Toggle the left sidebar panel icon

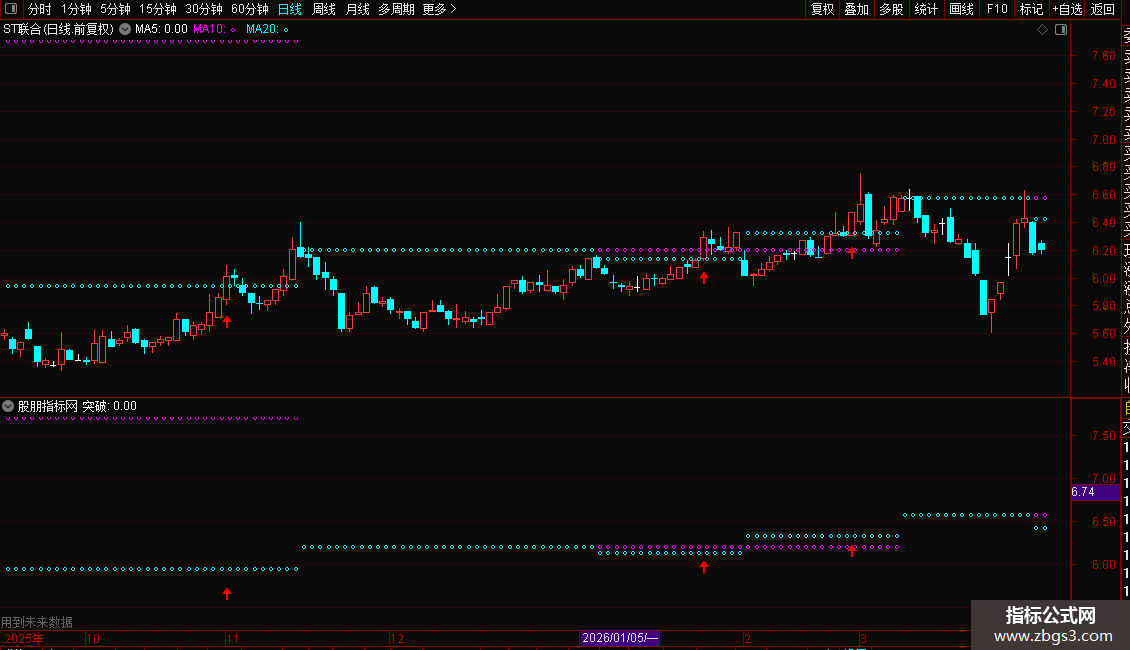11,9
